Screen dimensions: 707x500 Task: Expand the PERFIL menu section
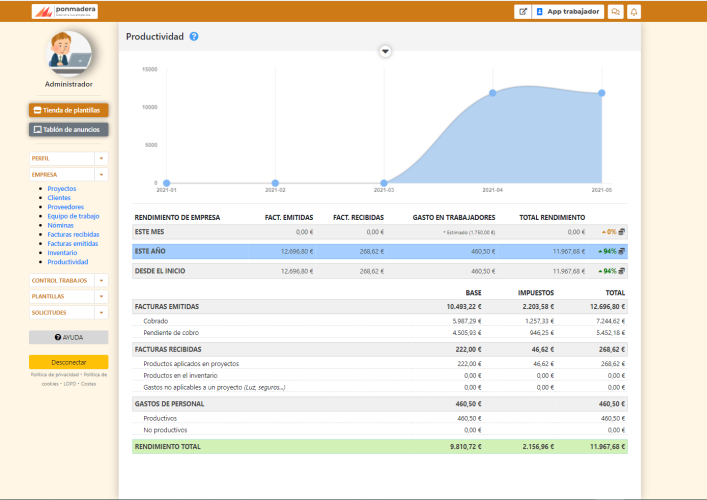(101, 158)
